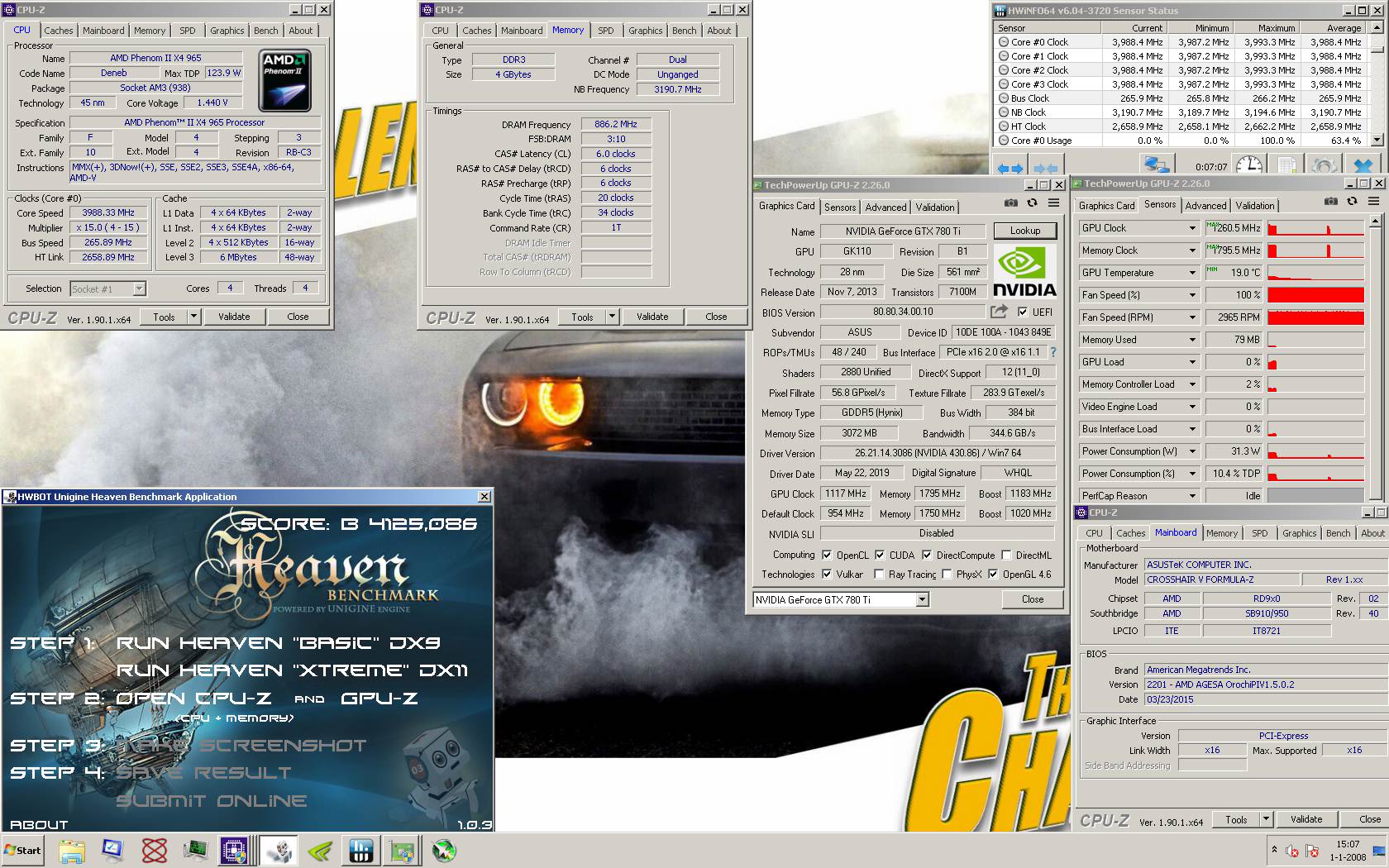1389x868 pixels.
Task: Toggle the Vulkan checkbox
Action: click(x=827, y=575)
